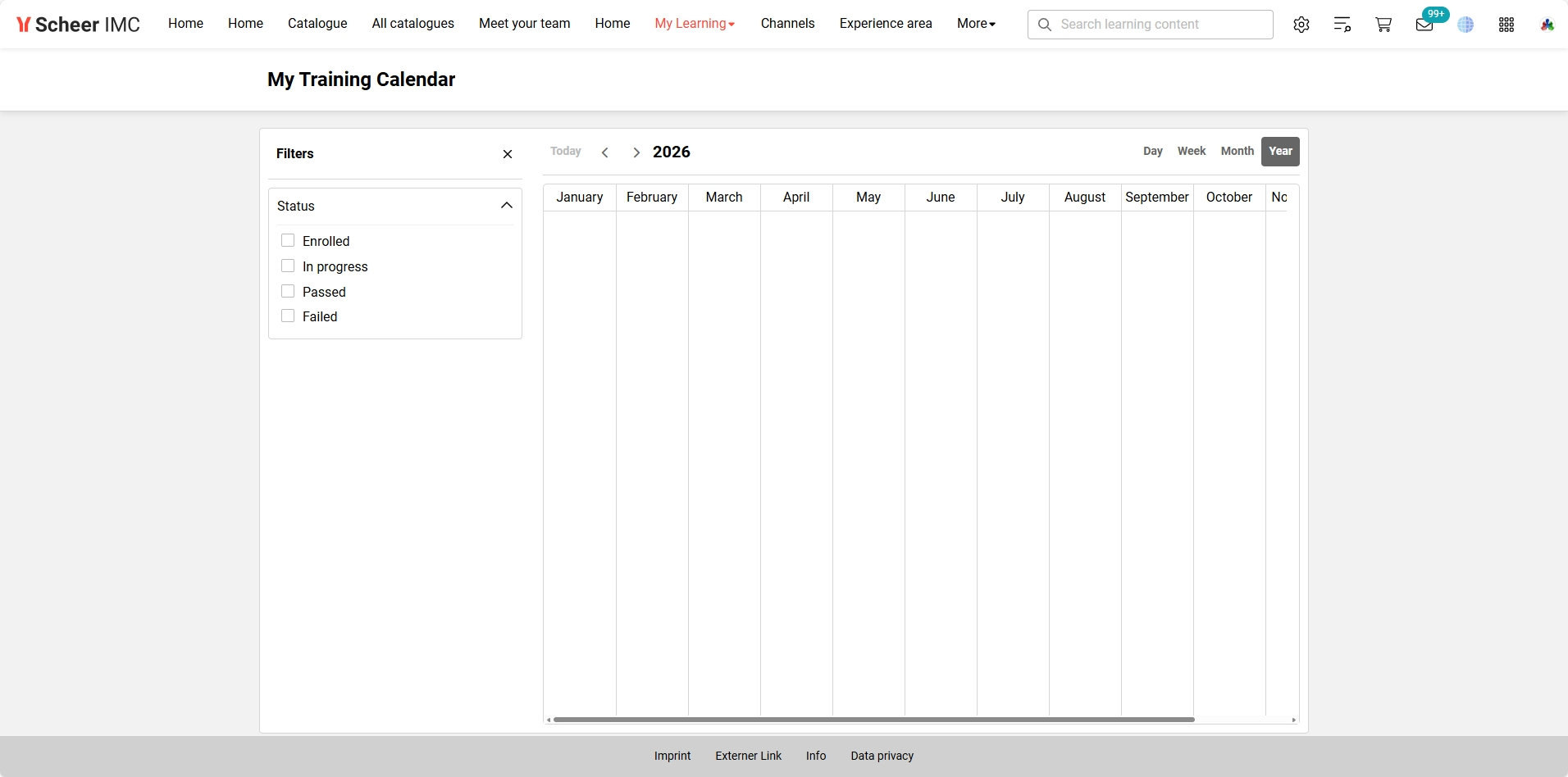Image resolution: width=1568 pixels, height=777 pixels.
Task: Tick the In progress checkbox
Action: pyautogui.click(x=288, y=266)
